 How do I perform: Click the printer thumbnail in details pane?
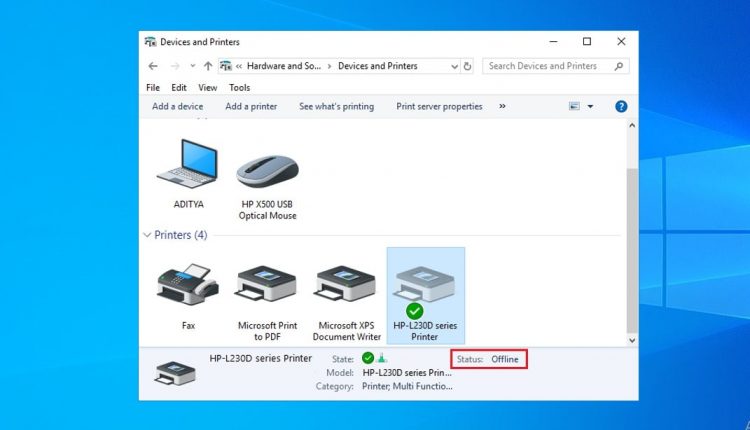pyautogui.click(x=175, y=373)
